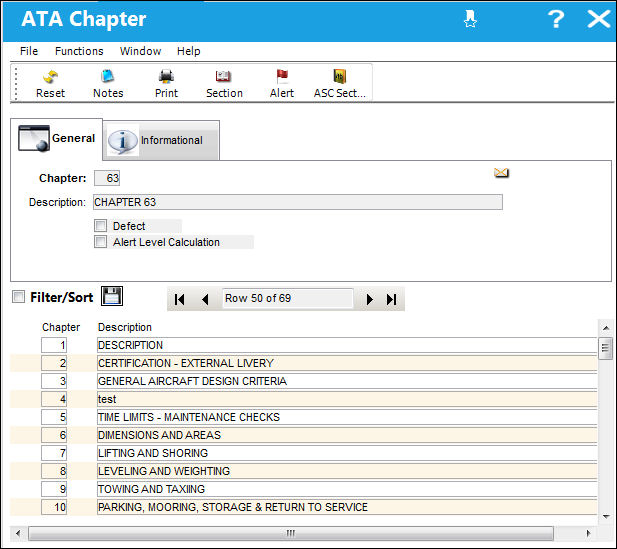Click chapter number cell 7
The width and height of the screenshot is (617, 549).
(x=54, y=453)
